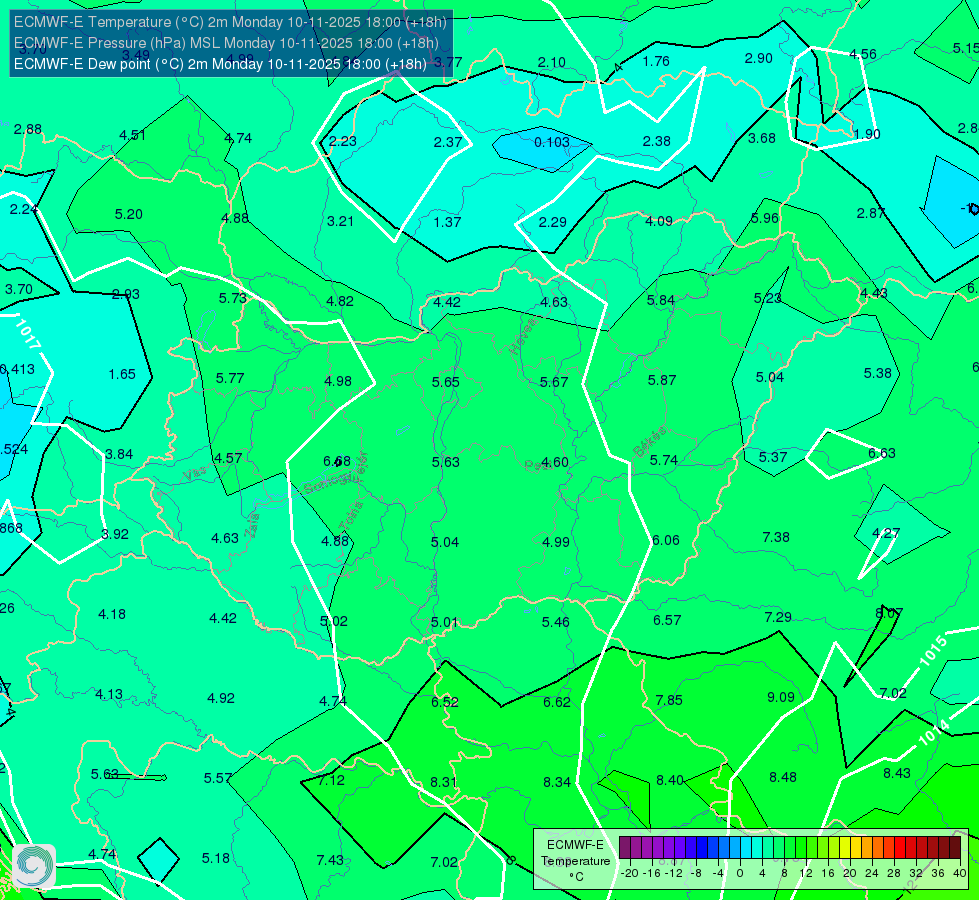
Task: Click the 8.48 temperature value
Action: tap(782, 777)
